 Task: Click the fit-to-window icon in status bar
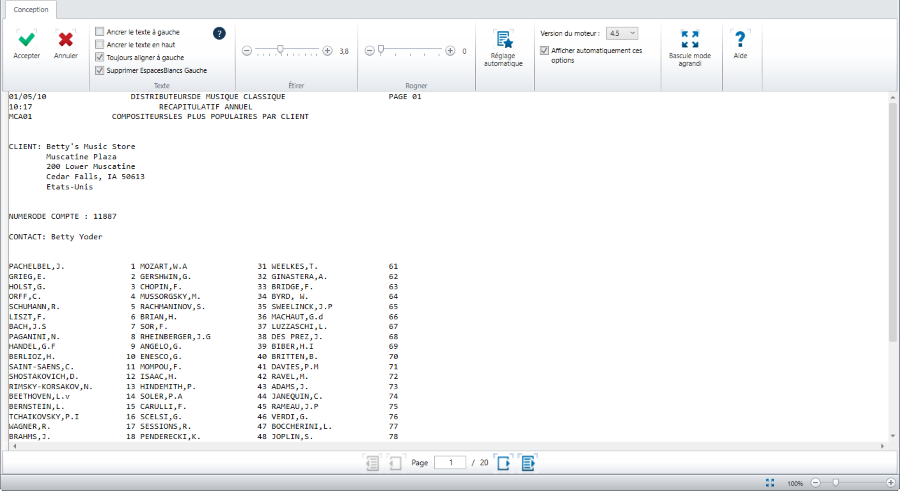[769, 482]
